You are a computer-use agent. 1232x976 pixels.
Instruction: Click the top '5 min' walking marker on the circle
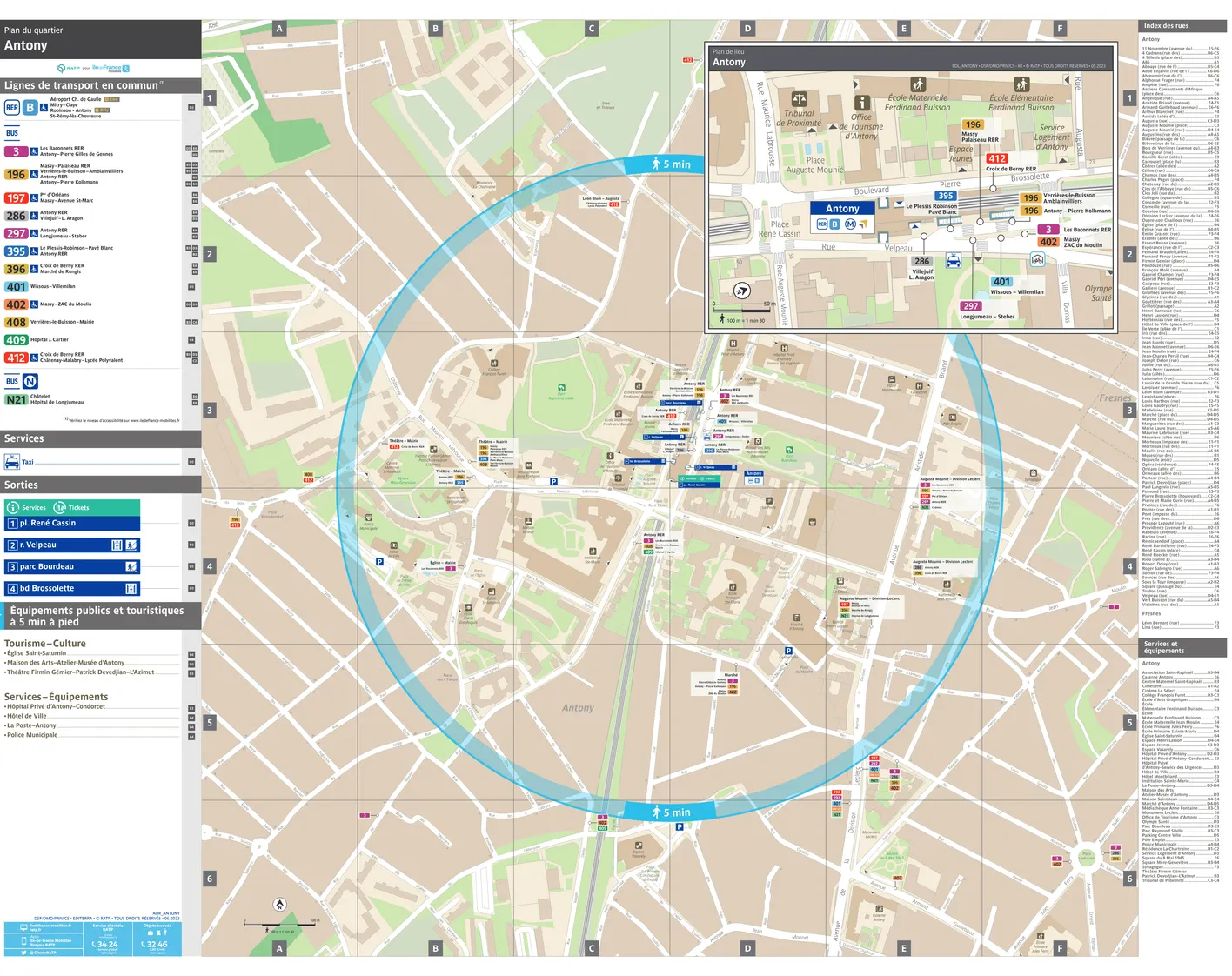671,164
